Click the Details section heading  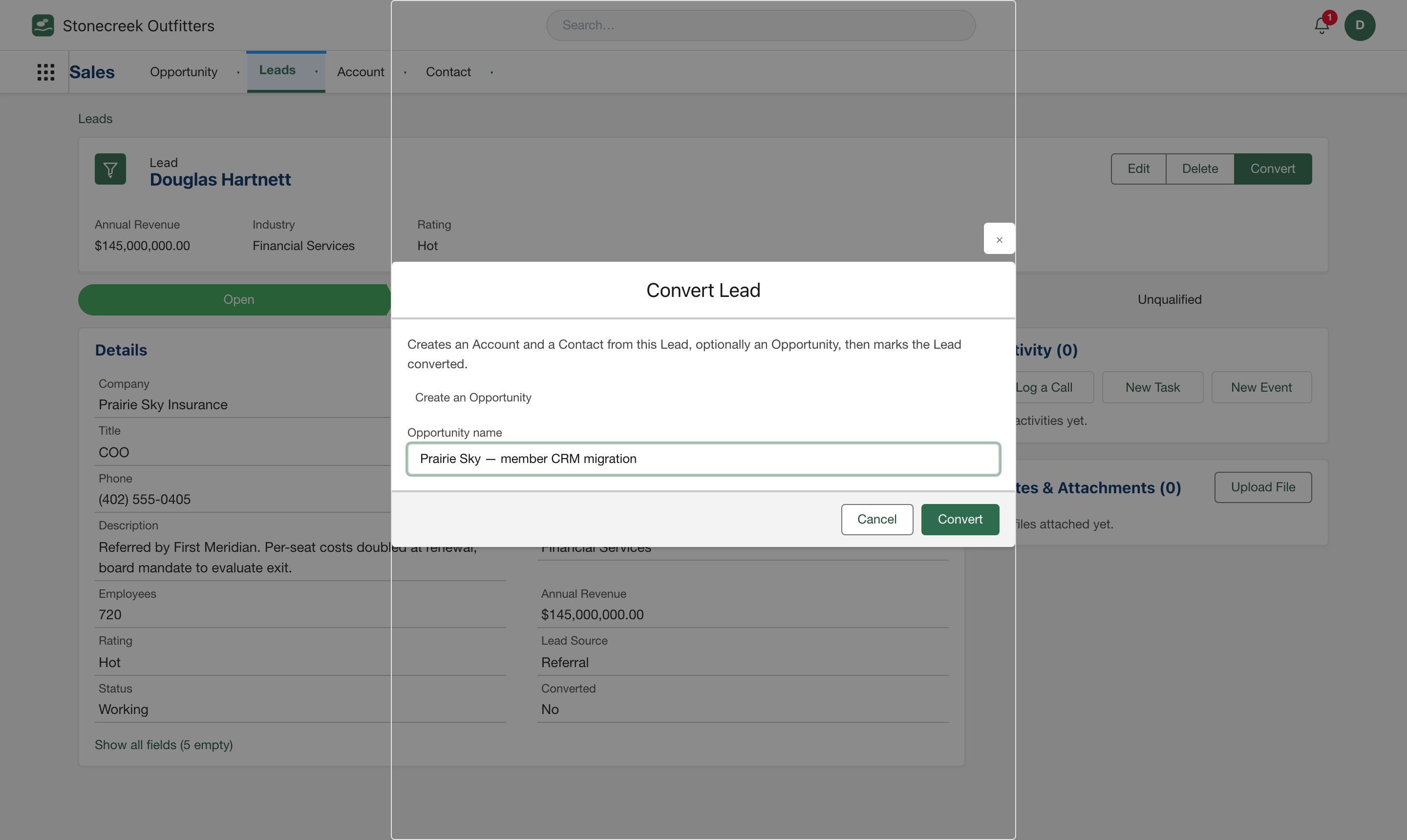click(x=121, y=350)
